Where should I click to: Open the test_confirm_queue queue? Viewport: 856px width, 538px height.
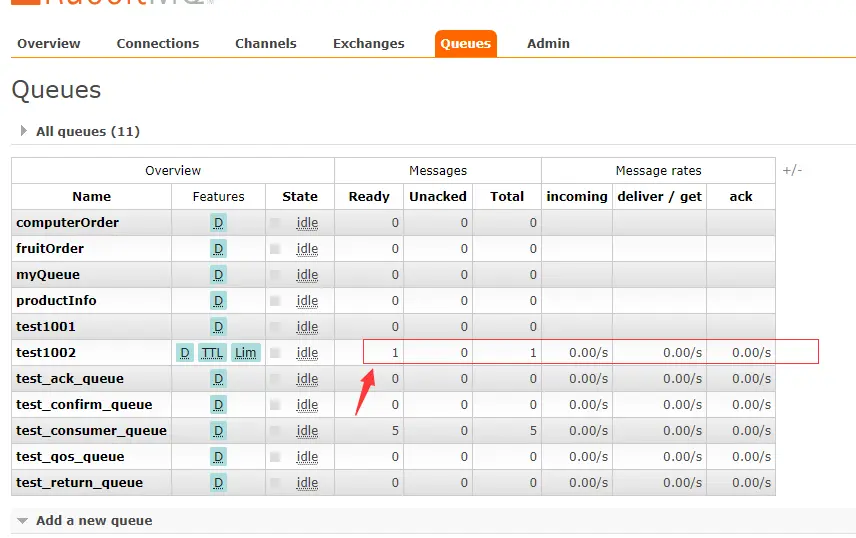[84, 405]
